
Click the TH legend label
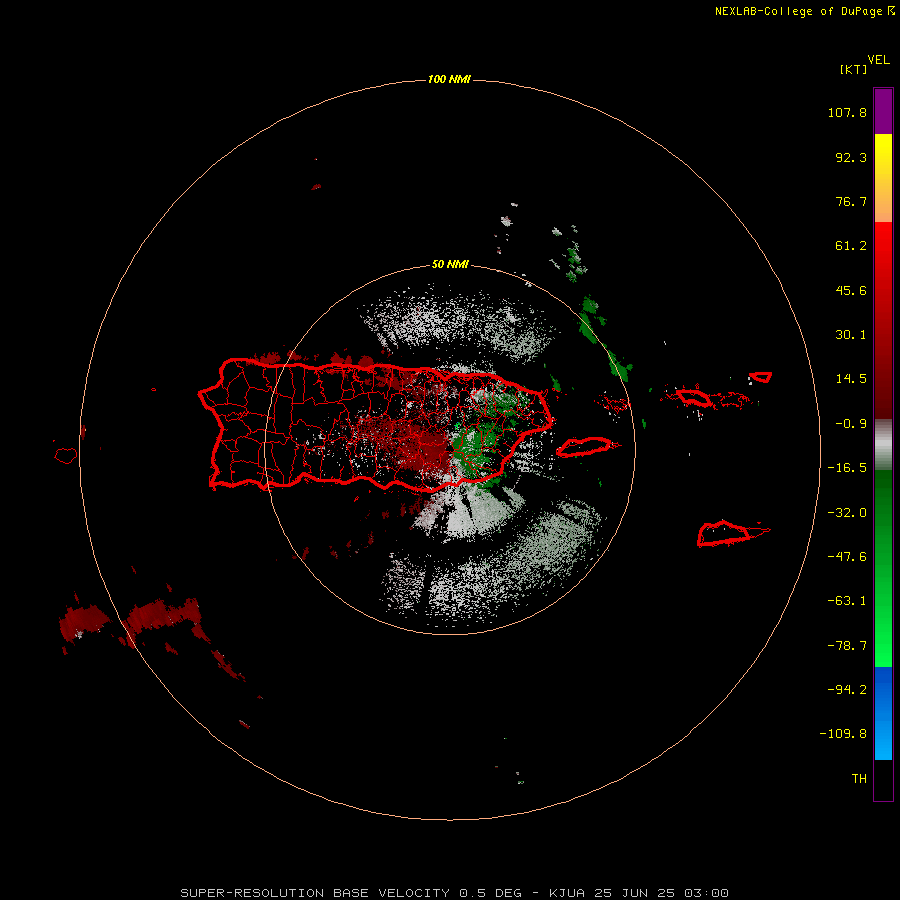coord(859,779)
